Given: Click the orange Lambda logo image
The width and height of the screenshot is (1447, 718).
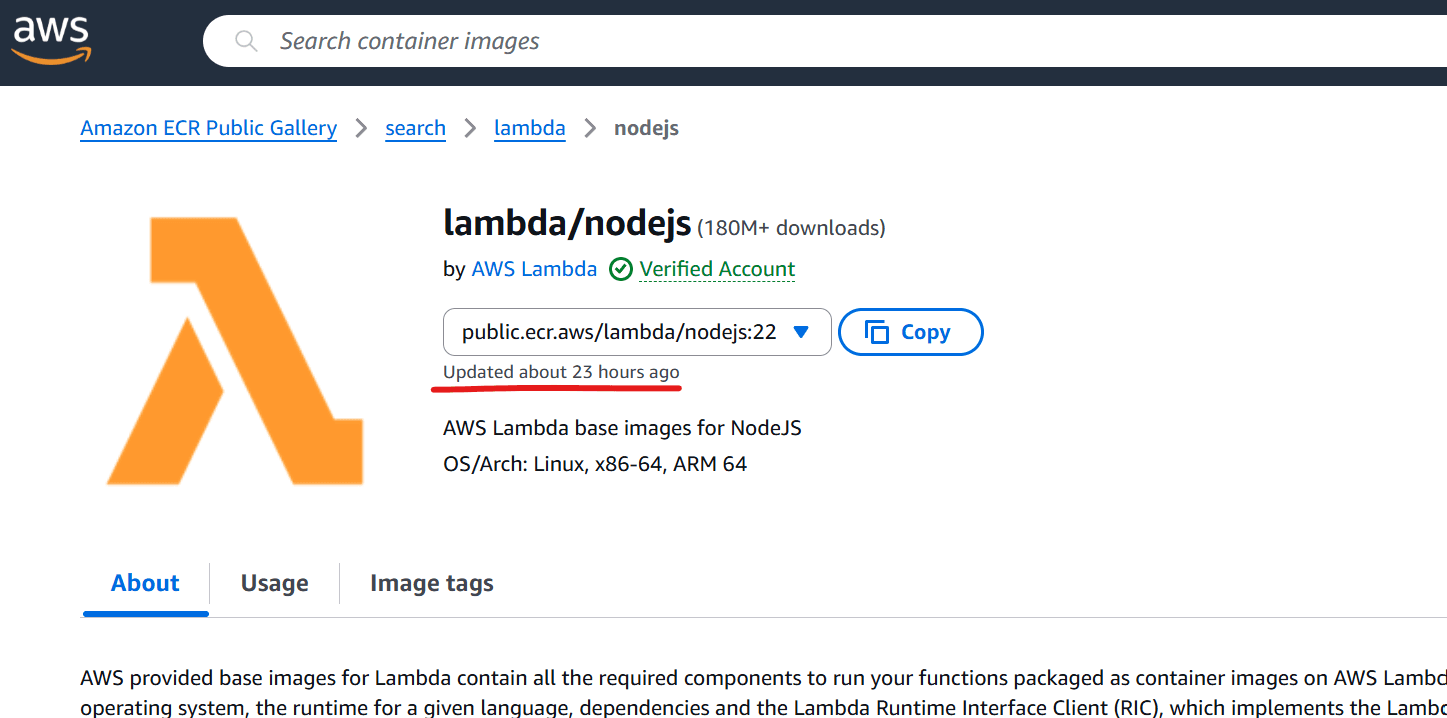Looking at the screenshot, I should (235, 350).
